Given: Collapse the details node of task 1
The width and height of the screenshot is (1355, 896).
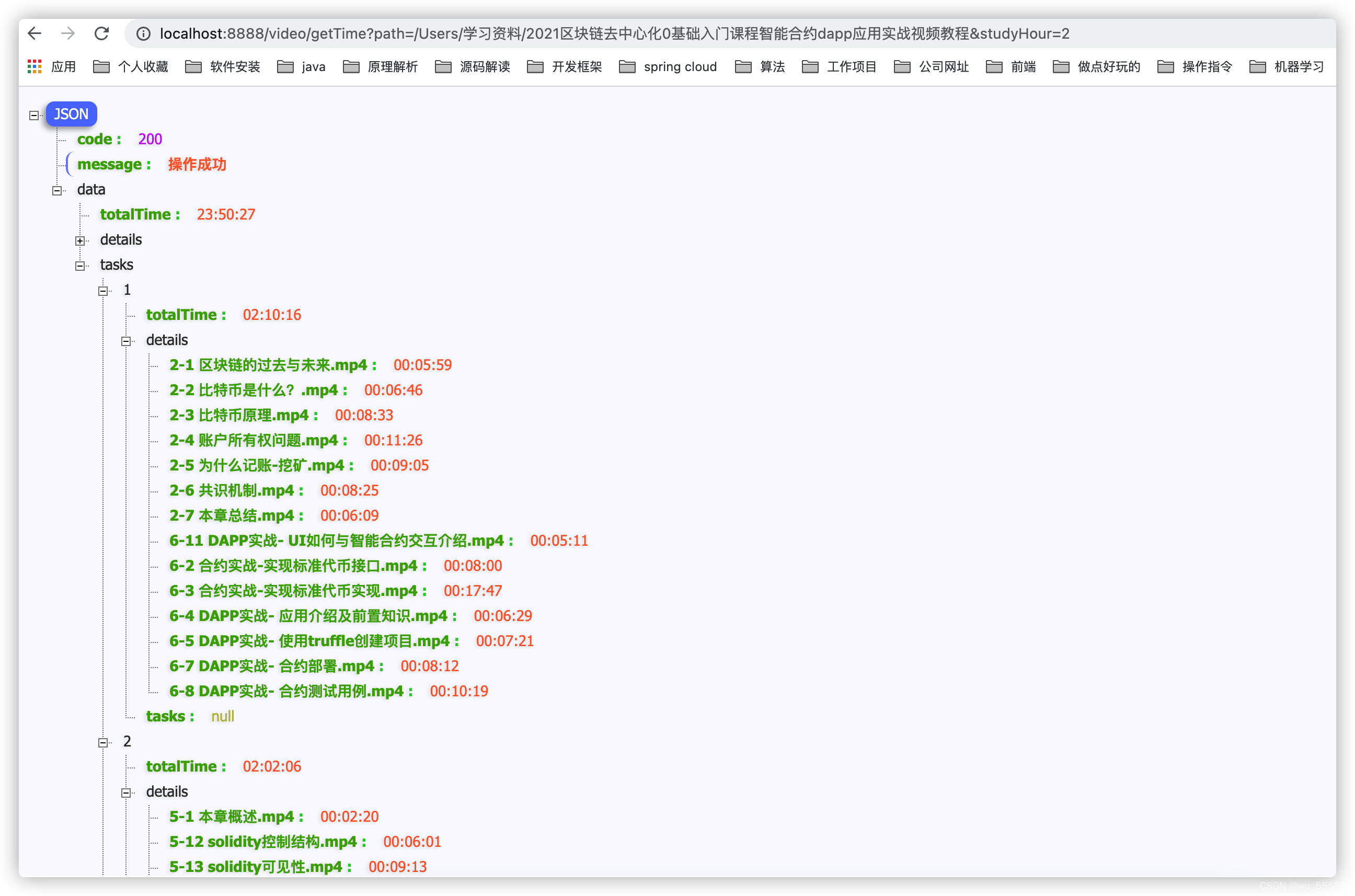Looking at the screenshot, I should (x=127, y=341).
